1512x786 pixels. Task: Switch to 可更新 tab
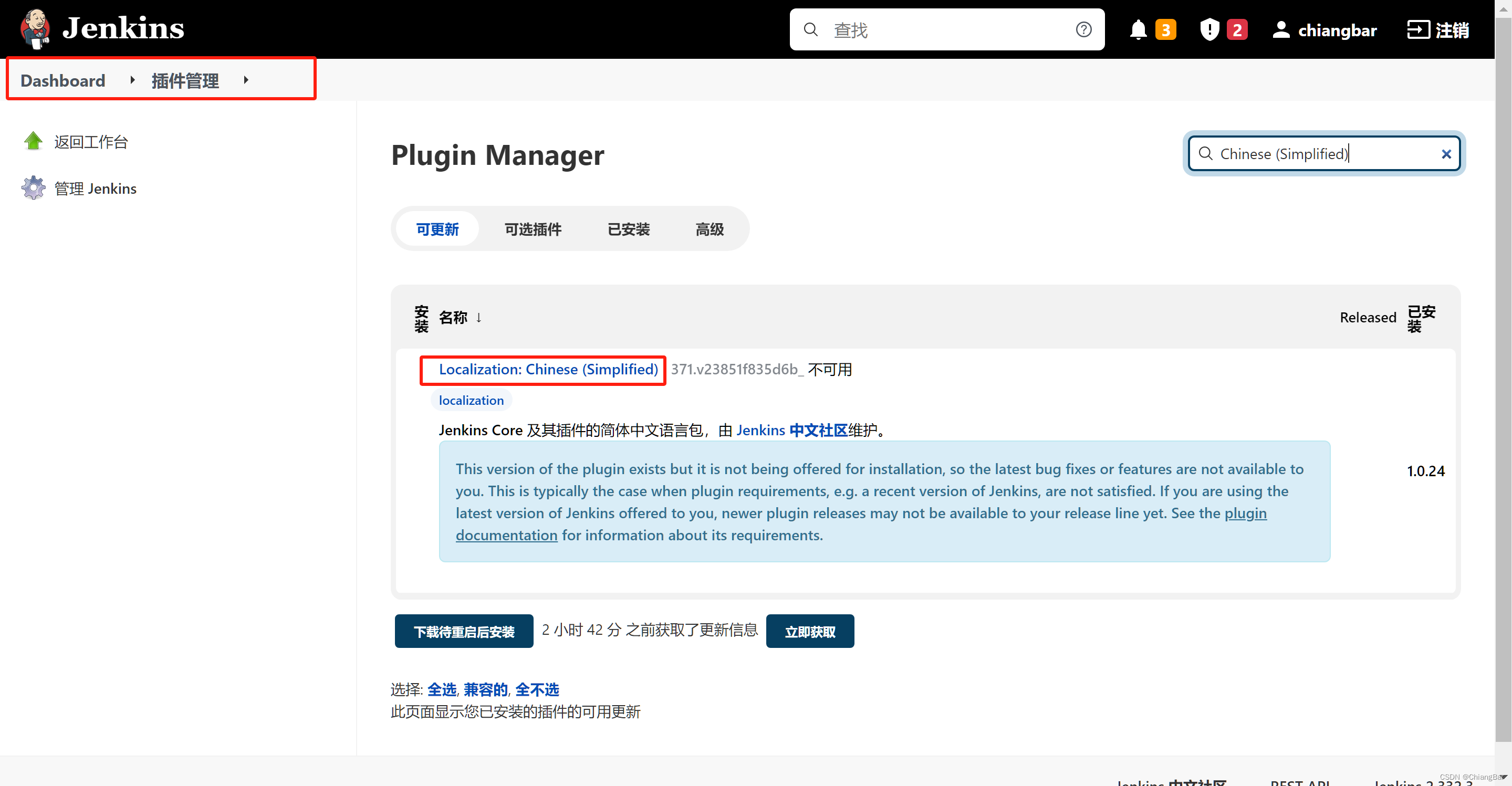coord(437,229)
